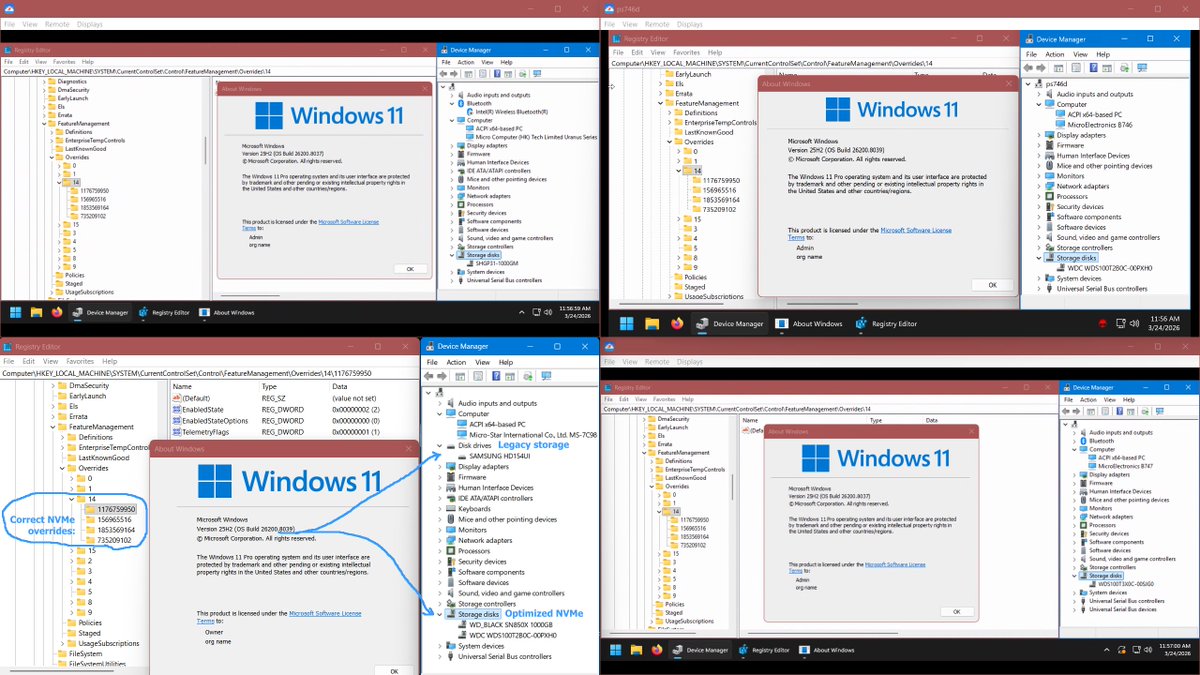Select Intel(R) Wireless Bluetooth(R) device, top-left screenshot
Image resolution: width=1200 pixels, height=675 pixels.
coord(511,111)
